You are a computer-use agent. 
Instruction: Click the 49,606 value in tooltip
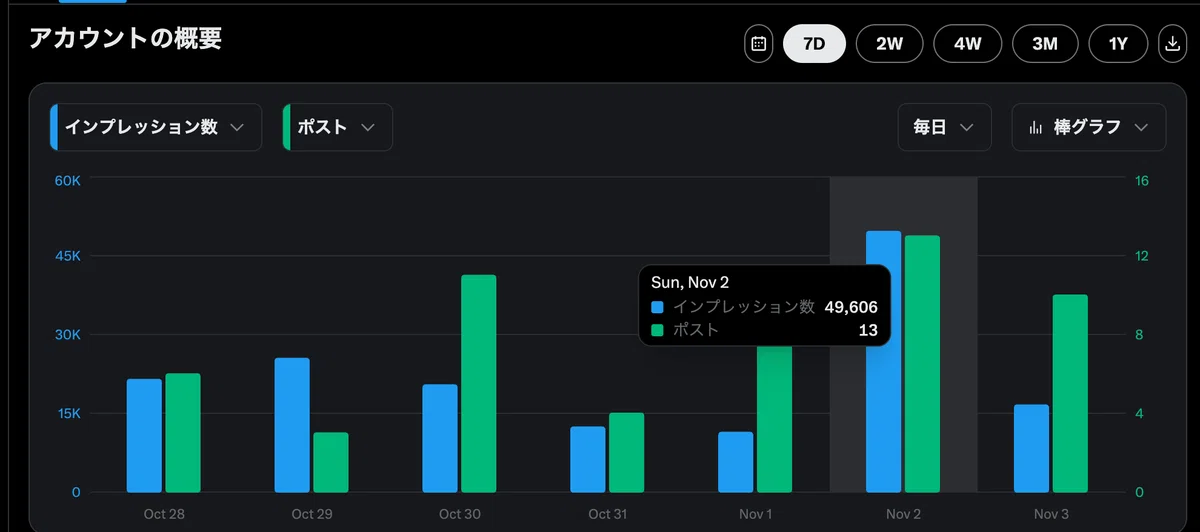pyautogui.click(x=850, y=307)
